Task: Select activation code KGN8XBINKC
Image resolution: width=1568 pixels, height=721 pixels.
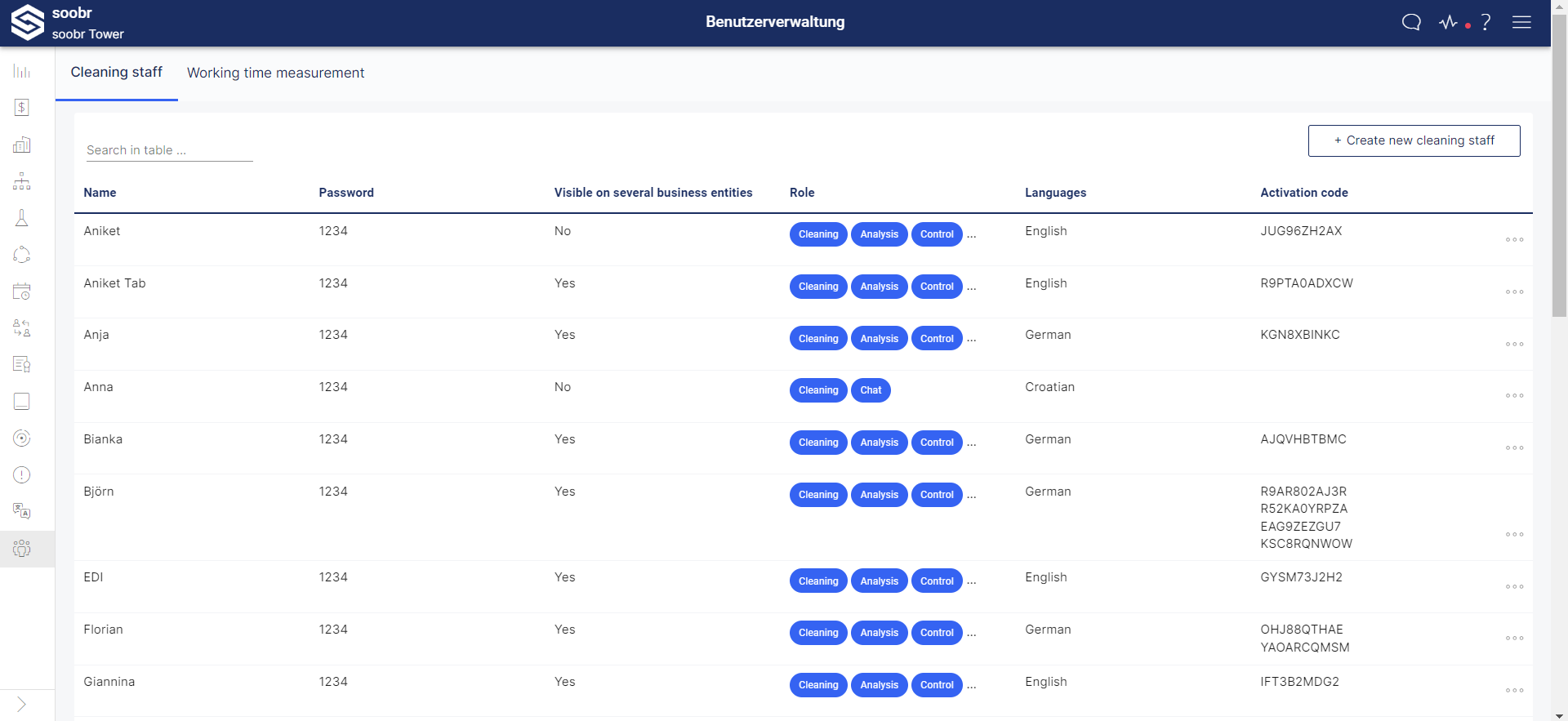Action: 1300,335
